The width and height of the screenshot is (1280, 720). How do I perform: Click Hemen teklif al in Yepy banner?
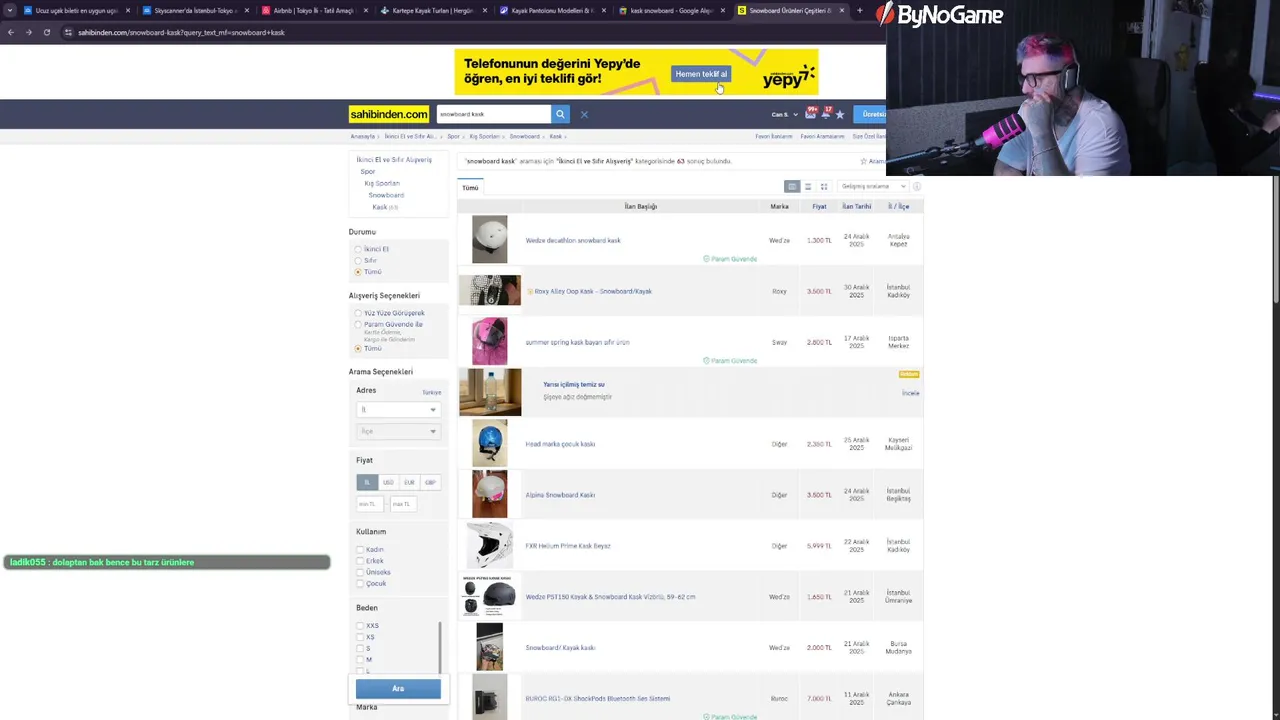coord(701,74)
